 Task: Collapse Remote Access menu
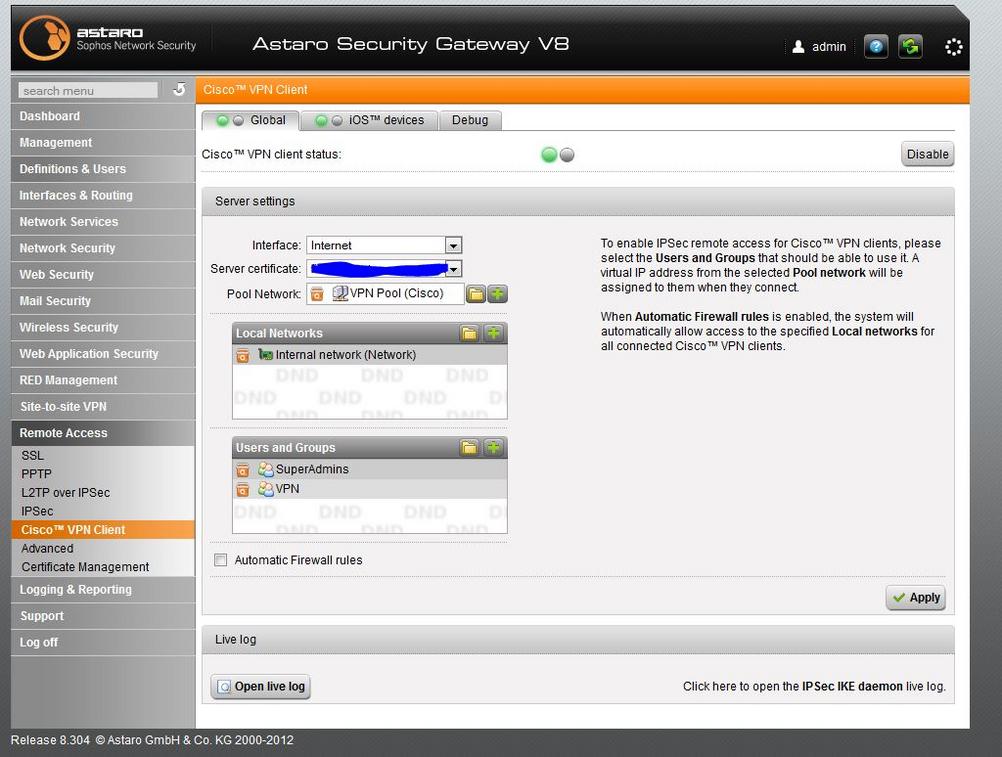pyautogui.click(x=103, y=433)
